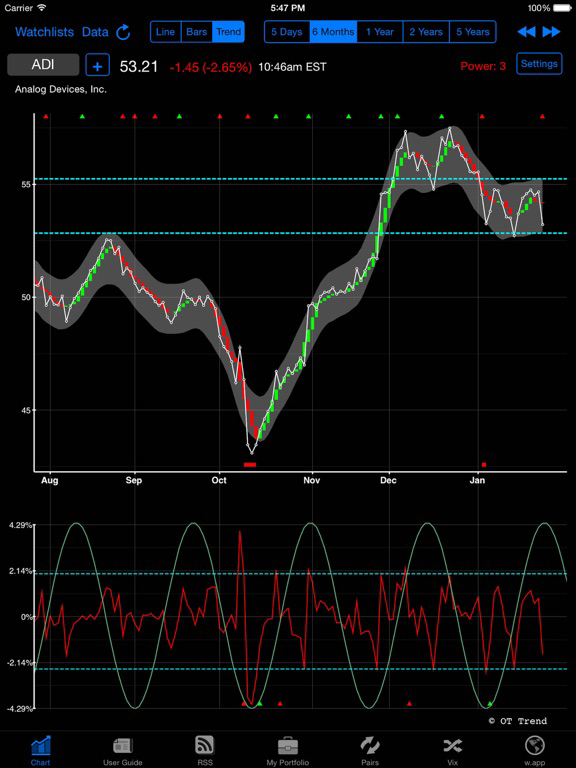The width and height of the screenshot is (576, 768).
Task: Tap the red bar marker below October low
Action: tap(250, 464)
